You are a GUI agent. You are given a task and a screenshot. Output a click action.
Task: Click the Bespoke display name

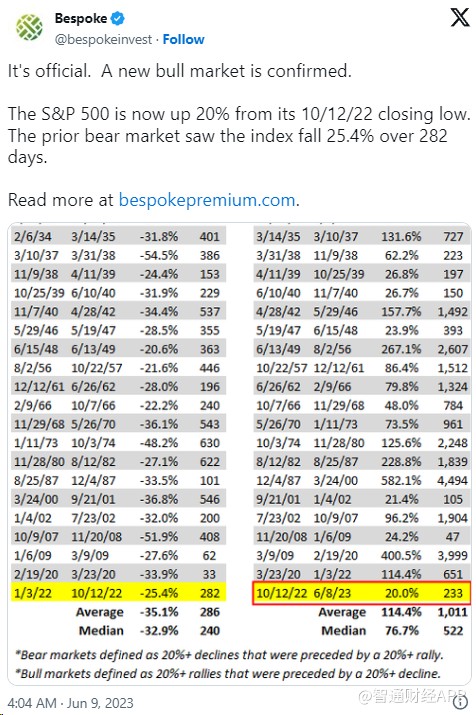[x=81, y=18]
